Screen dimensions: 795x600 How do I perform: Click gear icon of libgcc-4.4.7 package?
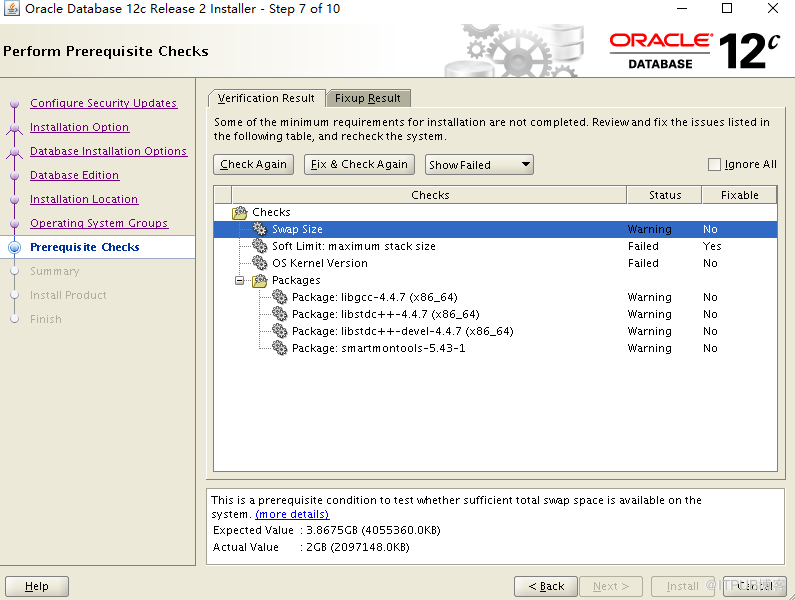[280, 297]
